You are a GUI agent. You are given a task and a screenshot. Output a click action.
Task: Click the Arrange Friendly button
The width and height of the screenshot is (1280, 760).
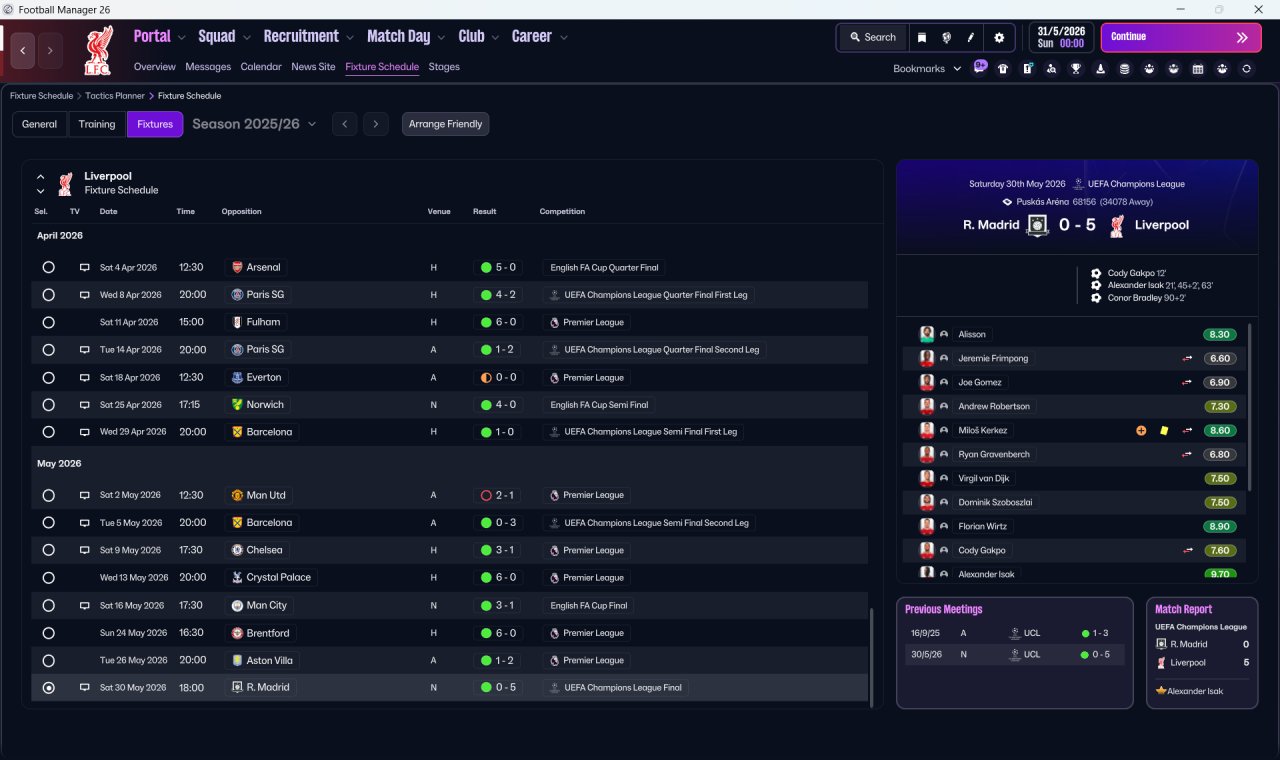pos(445,124)
